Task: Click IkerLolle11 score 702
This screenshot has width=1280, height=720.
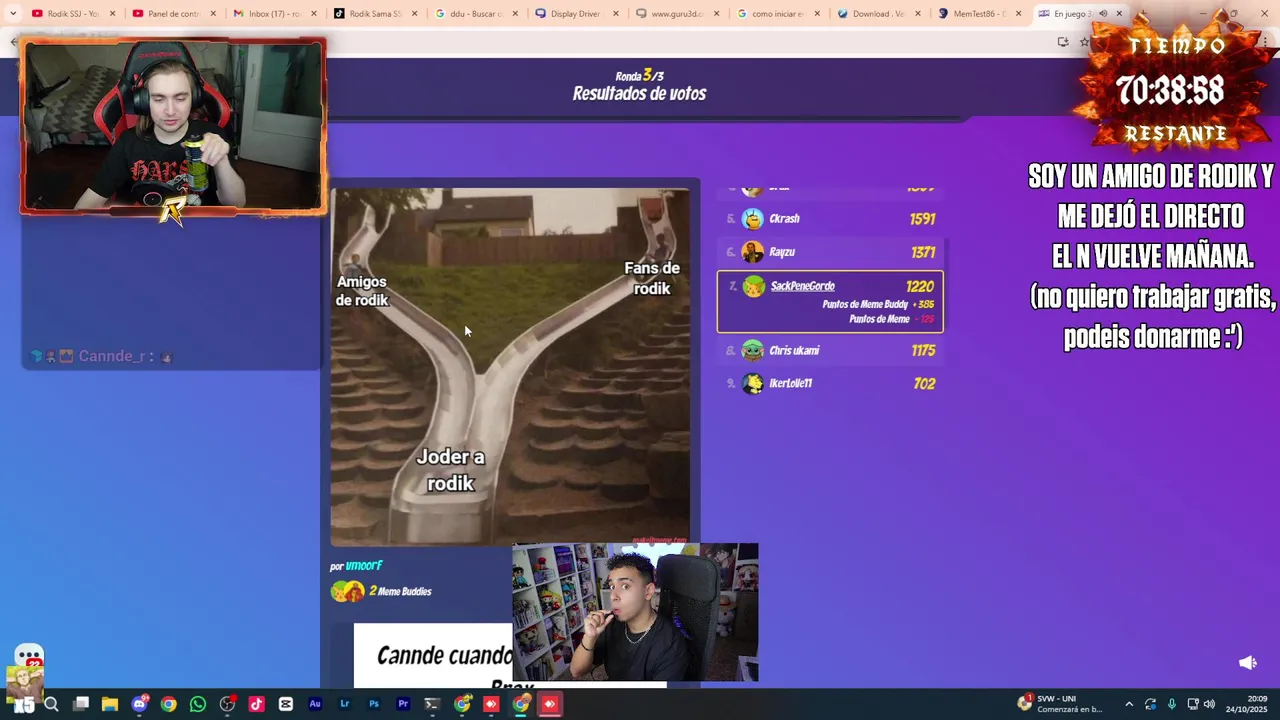Action: [x=925, y=383]
